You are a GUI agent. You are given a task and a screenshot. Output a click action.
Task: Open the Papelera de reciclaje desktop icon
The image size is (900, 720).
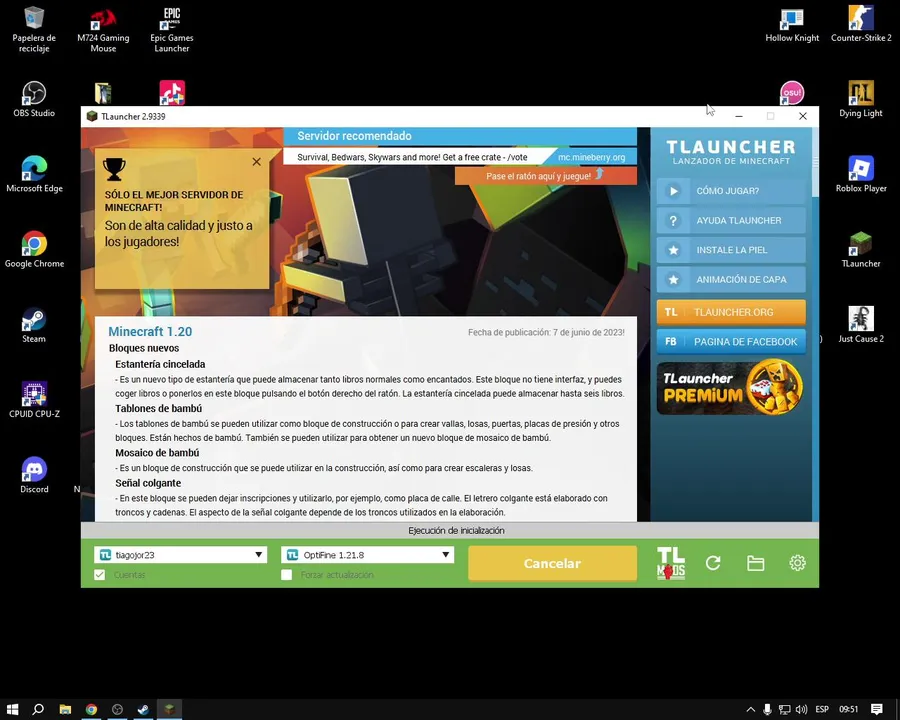(34, 29)
